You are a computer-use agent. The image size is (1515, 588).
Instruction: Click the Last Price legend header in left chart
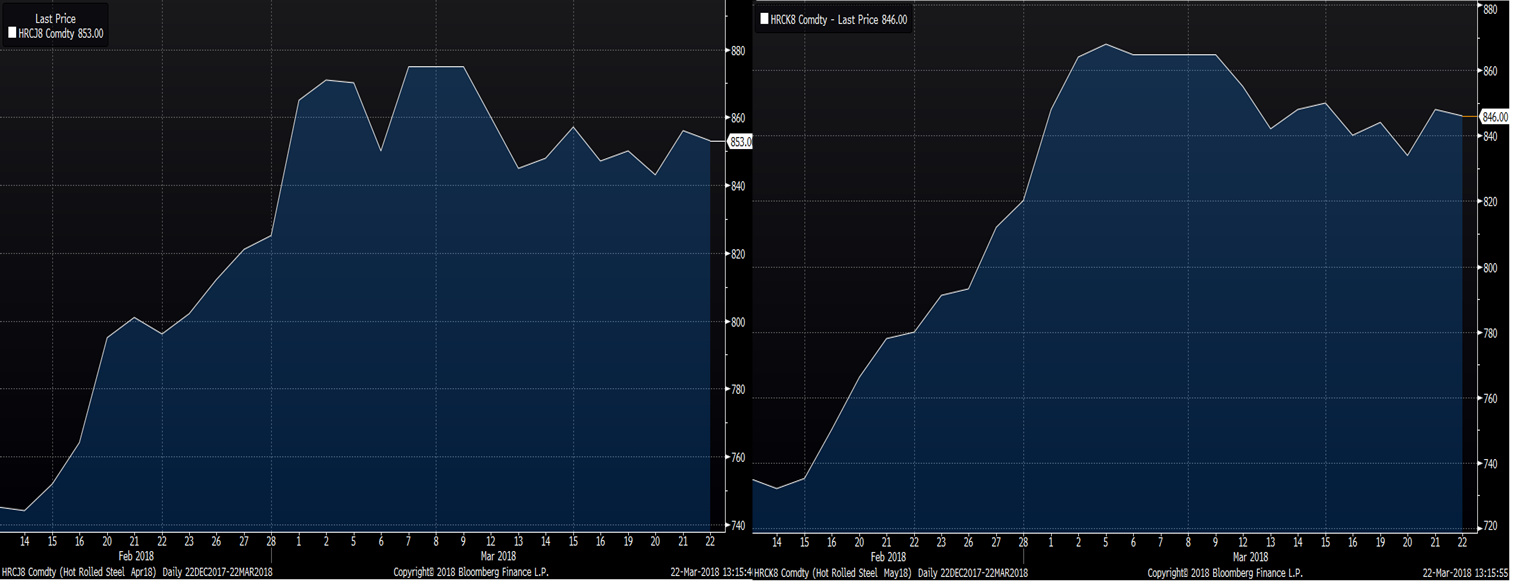[x=55, y=19]
